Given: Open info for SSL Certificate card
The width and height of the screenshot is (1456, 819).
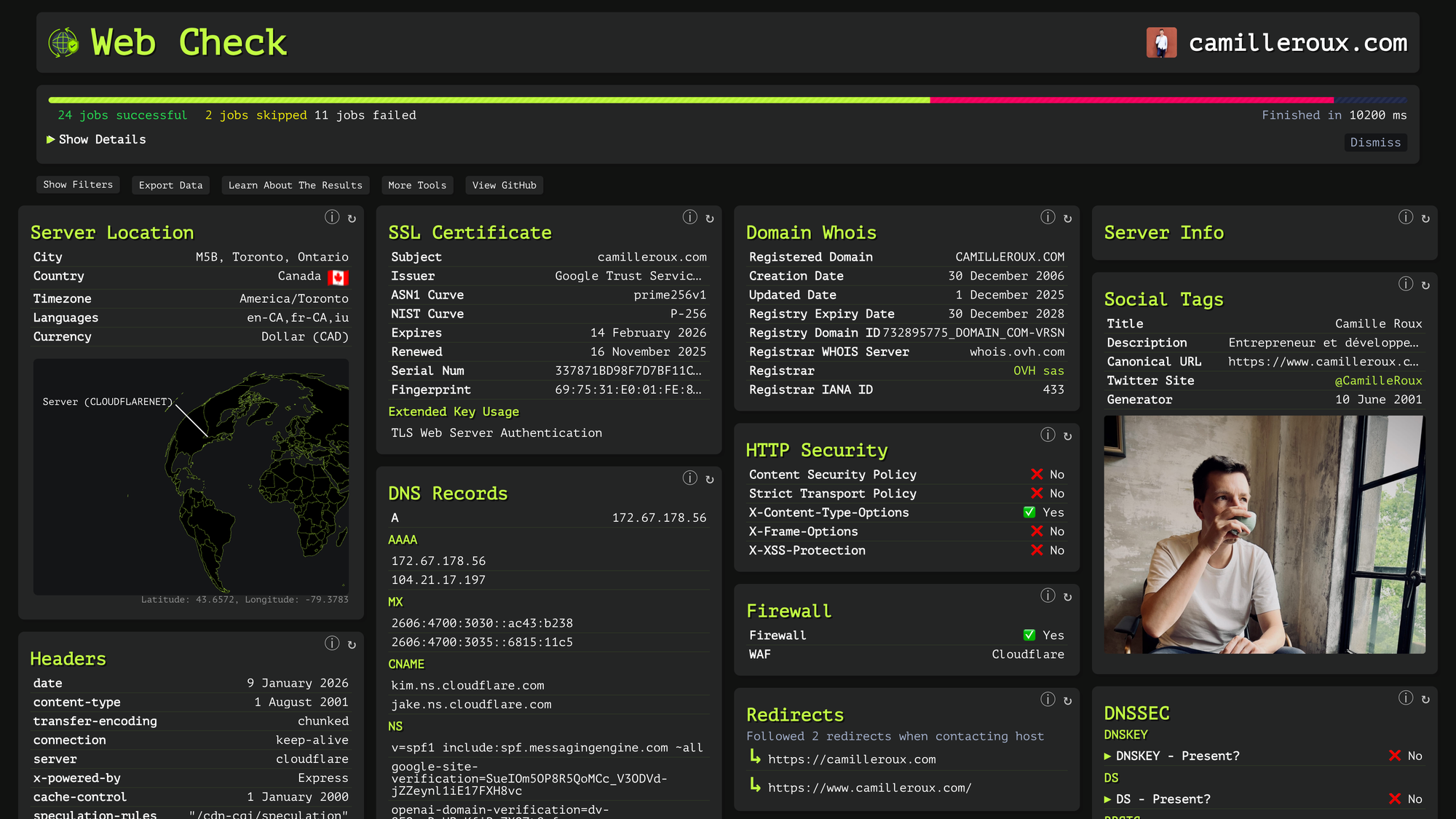Looking at the screenshot, I should [x=689, y=218].
